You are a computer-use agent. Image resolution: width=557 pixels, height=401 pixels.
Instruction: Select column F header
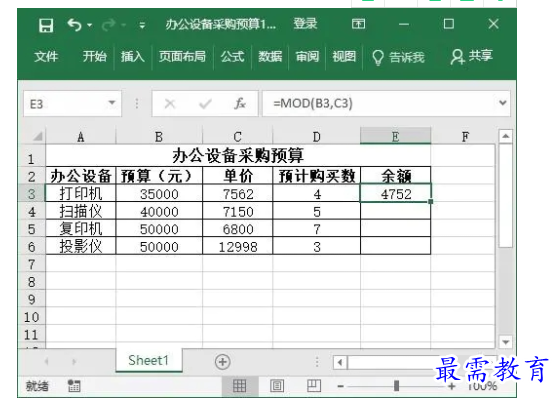click(465, 137)
